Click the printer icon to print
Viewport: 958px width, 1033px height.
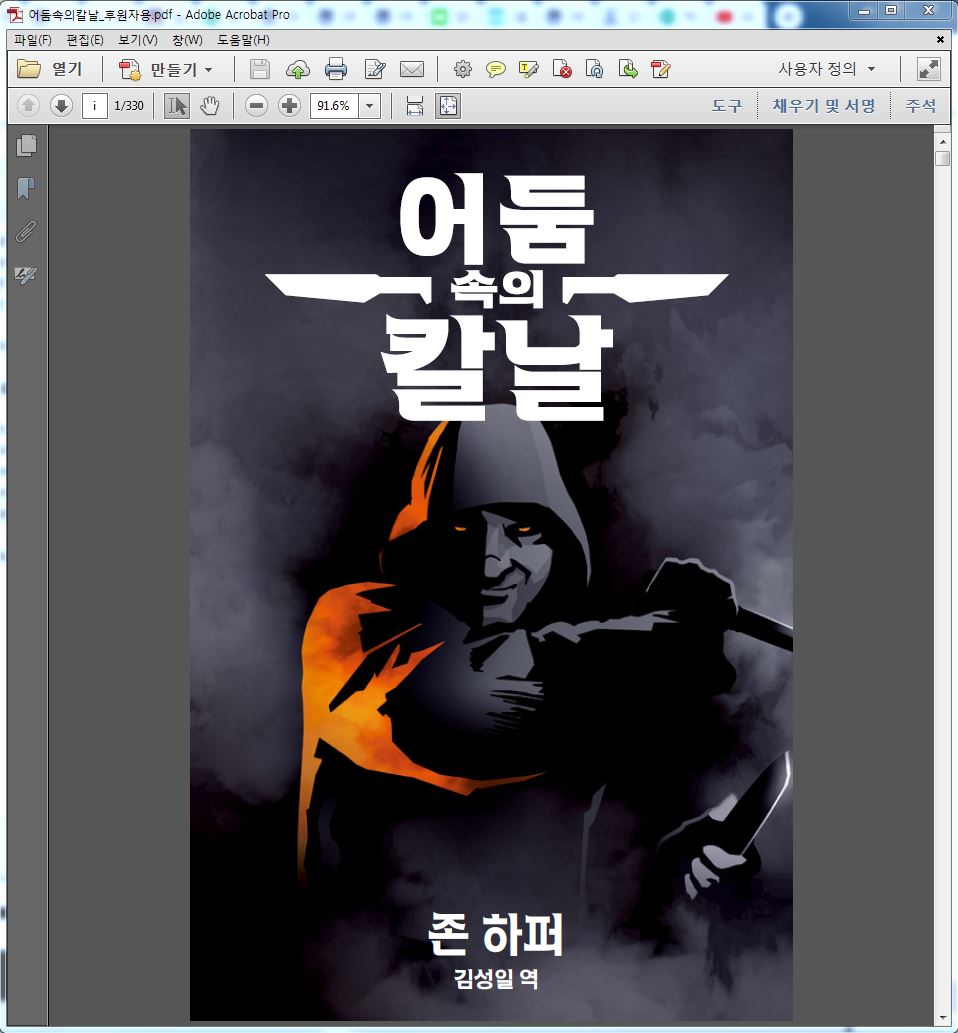tap(336, 69)
